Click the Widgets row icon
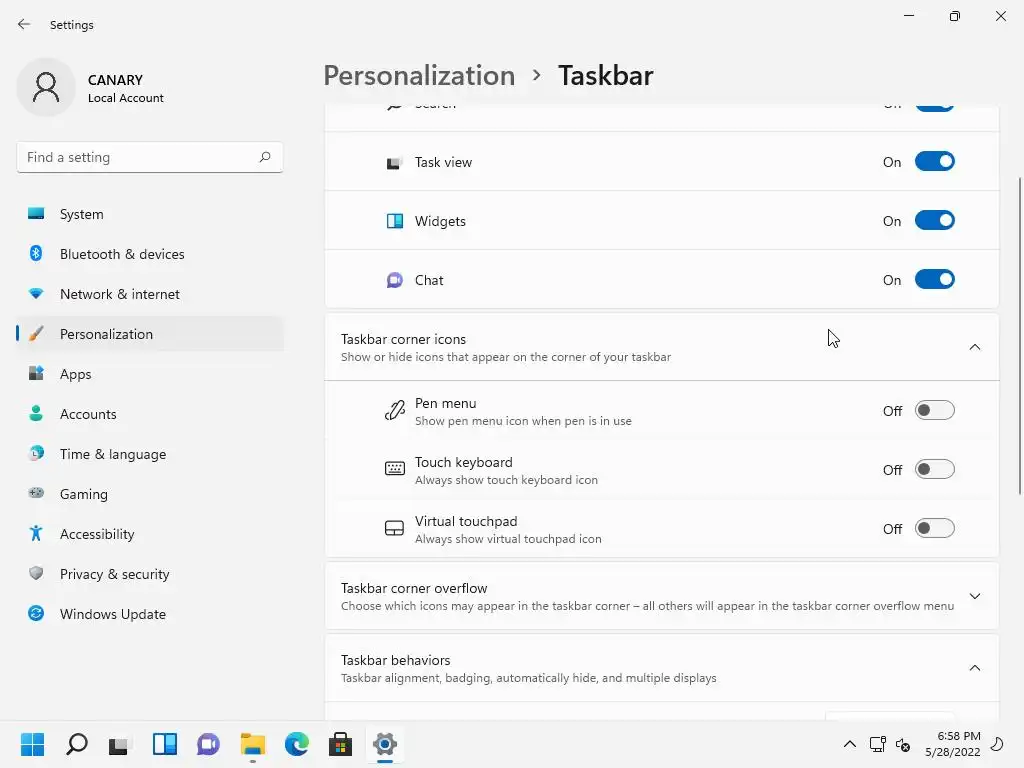 tap(394, 221)
